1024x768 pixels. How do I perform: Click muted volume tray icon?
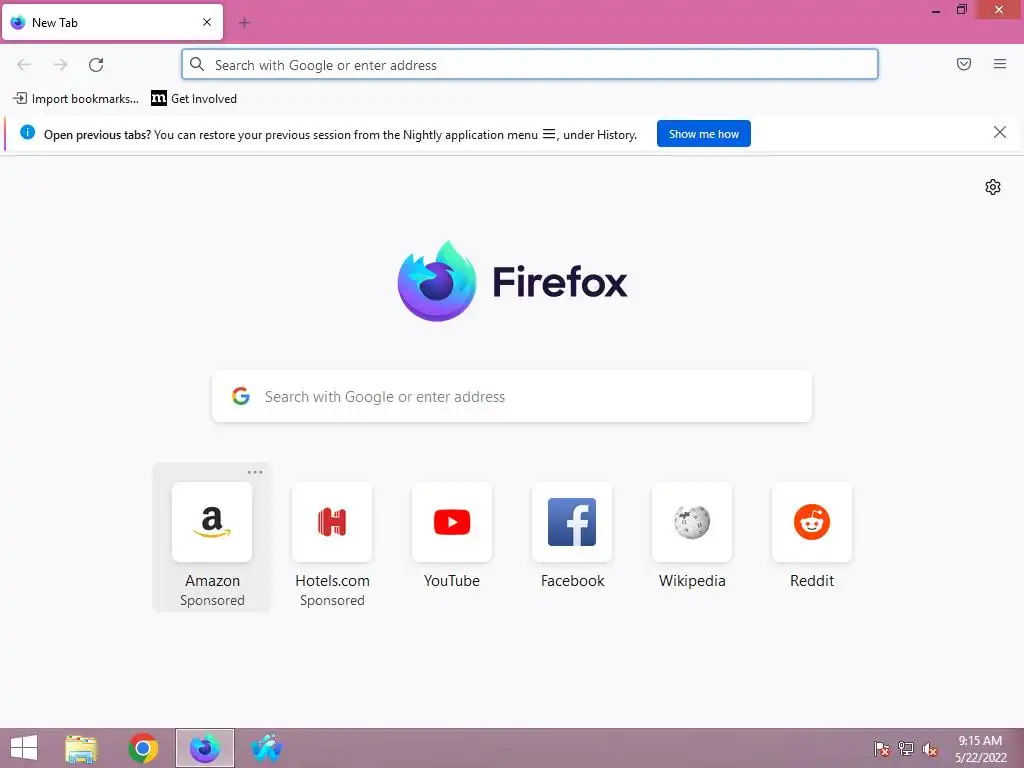pos(930,749)
